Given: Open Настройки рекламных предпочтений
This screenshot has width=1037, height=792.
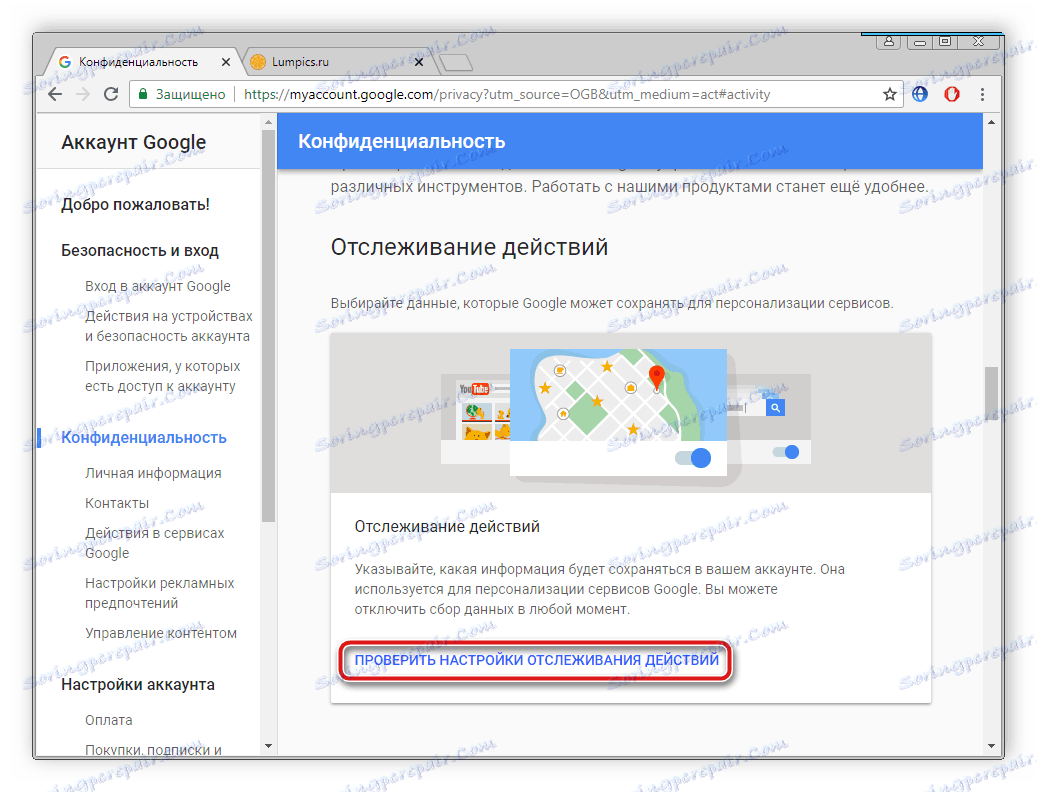Looking at the screenshot, I should (159, 593).
